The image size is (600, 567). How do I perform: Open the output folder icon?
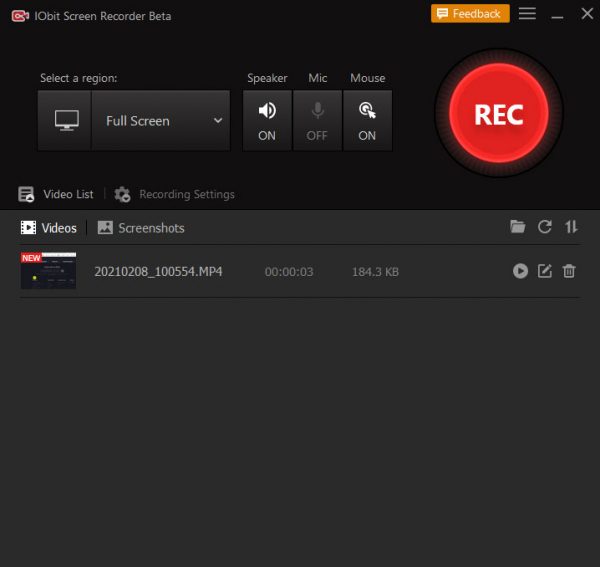517,227
